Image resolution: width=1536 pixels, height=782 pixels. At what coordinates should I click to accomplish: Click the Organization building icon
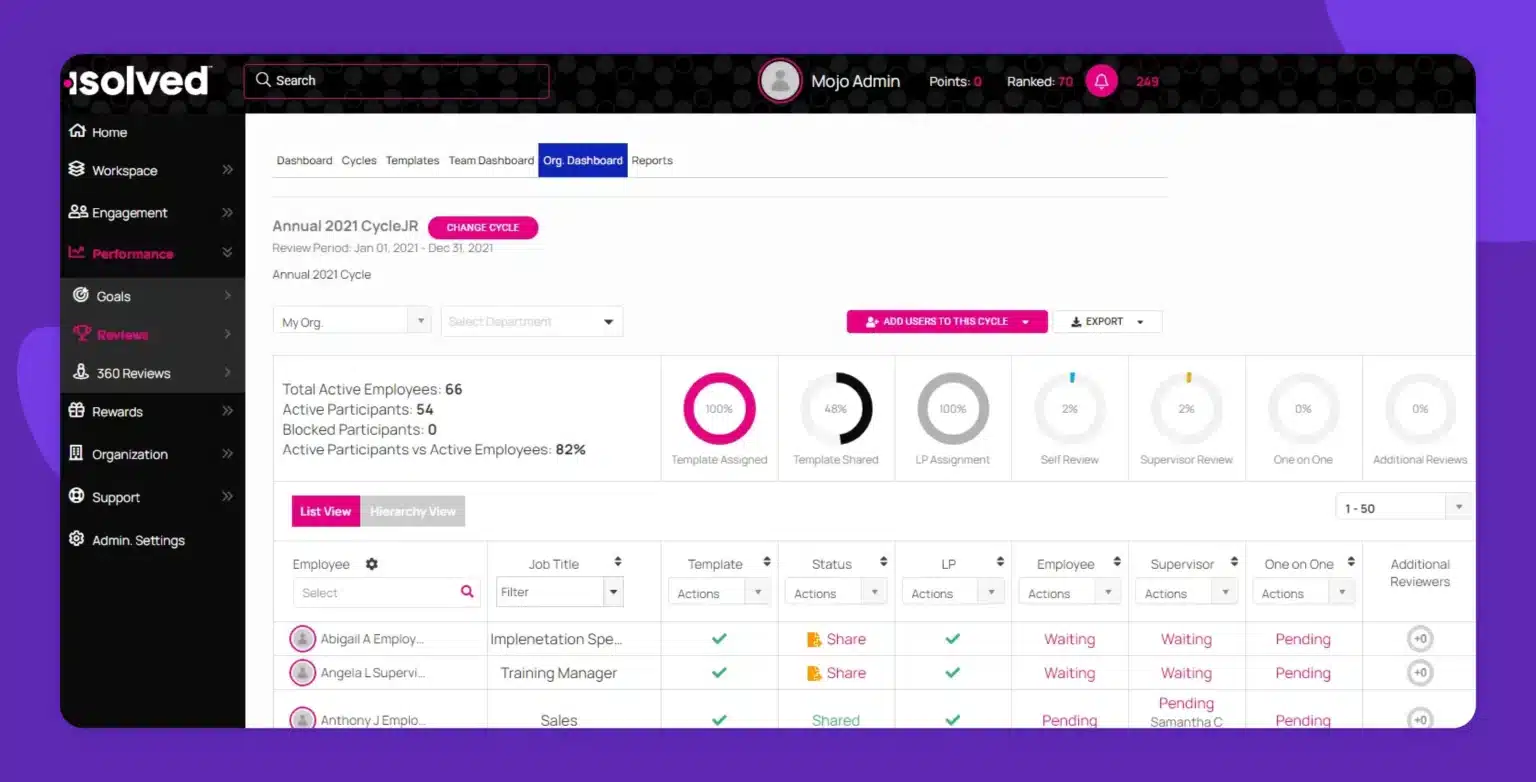coord(76,453)
